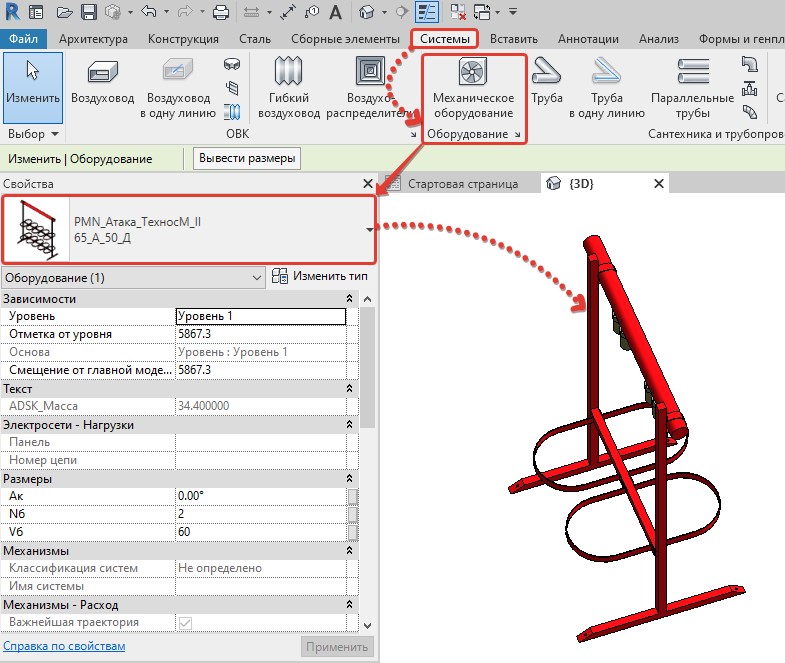Collapse the Зависимости properties group
The image size is (785, 663).
click(x=349, y=299)
